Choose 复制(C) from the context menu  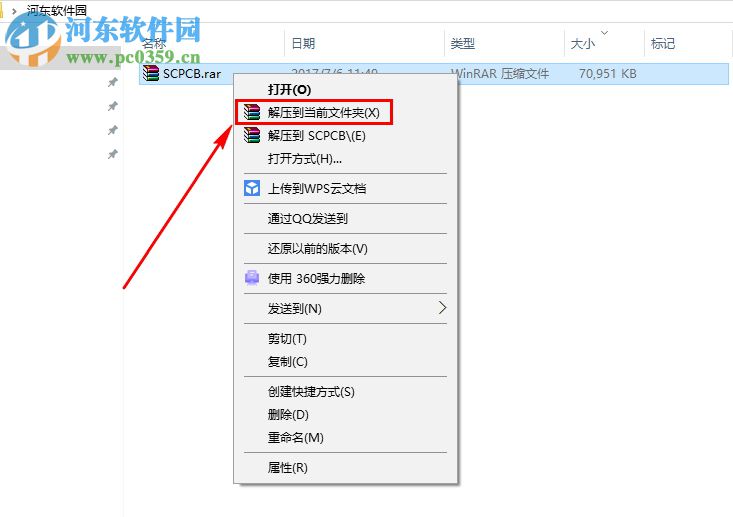tap(345, 361)
